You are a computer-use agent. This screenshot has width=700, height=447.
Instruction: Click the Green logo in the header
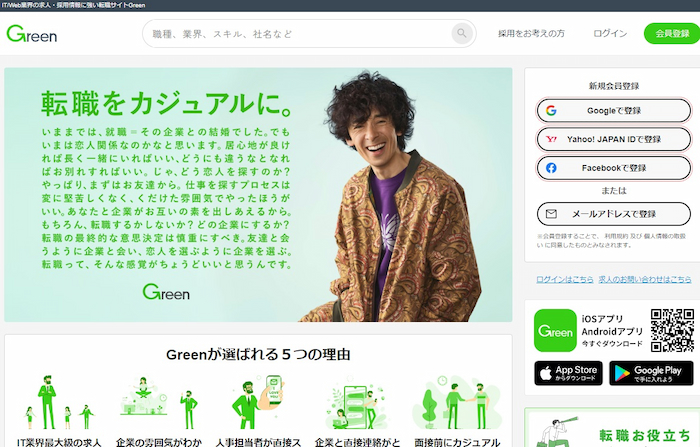coord(32,34)
